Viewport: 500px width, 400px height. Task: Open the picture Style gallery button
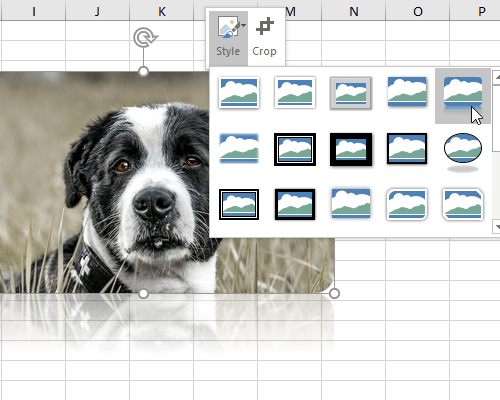(228, 38)
